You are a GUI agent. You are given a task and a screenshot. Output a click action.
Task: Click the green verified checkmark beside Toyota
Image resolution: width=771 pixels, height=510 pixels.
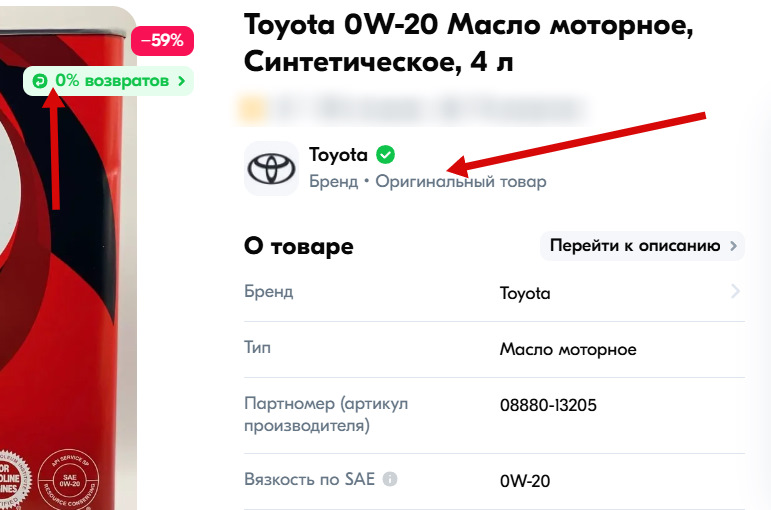point(385,155)
